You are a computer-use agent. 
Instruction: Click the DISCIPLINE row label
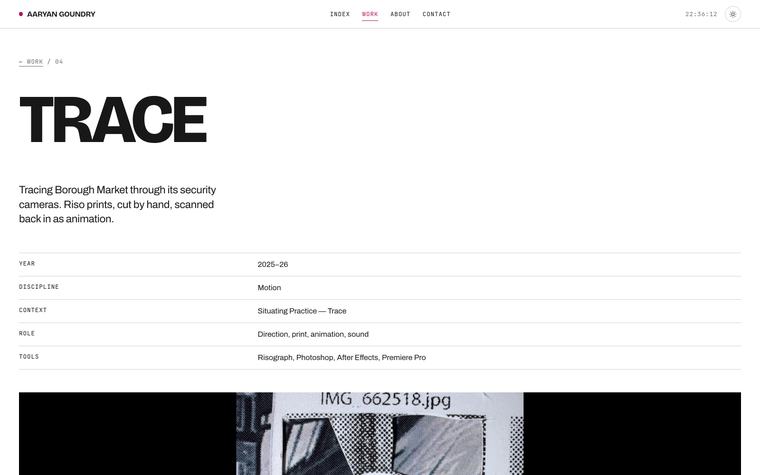pyautogui.click(x=39, y=287)
